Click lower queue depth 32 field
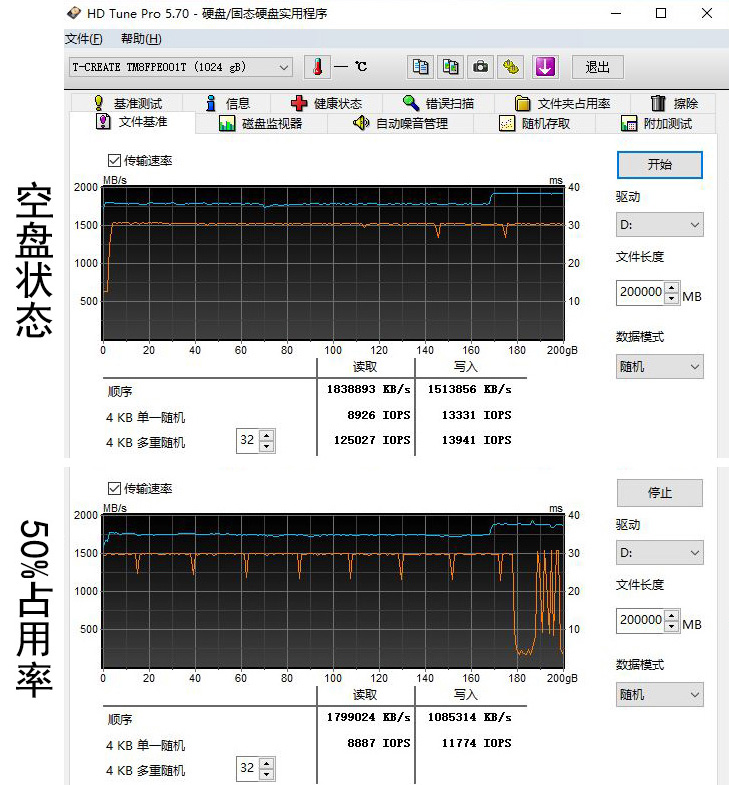The image size is (729, 785). [247, 768]
